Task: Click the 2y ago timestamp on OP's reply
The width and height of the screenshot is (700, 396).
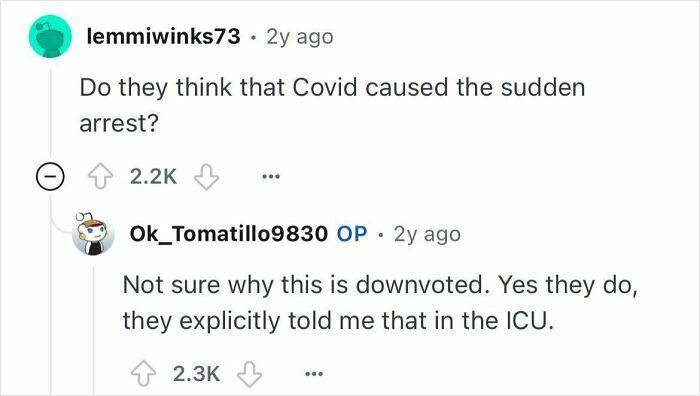Action: 427,234
